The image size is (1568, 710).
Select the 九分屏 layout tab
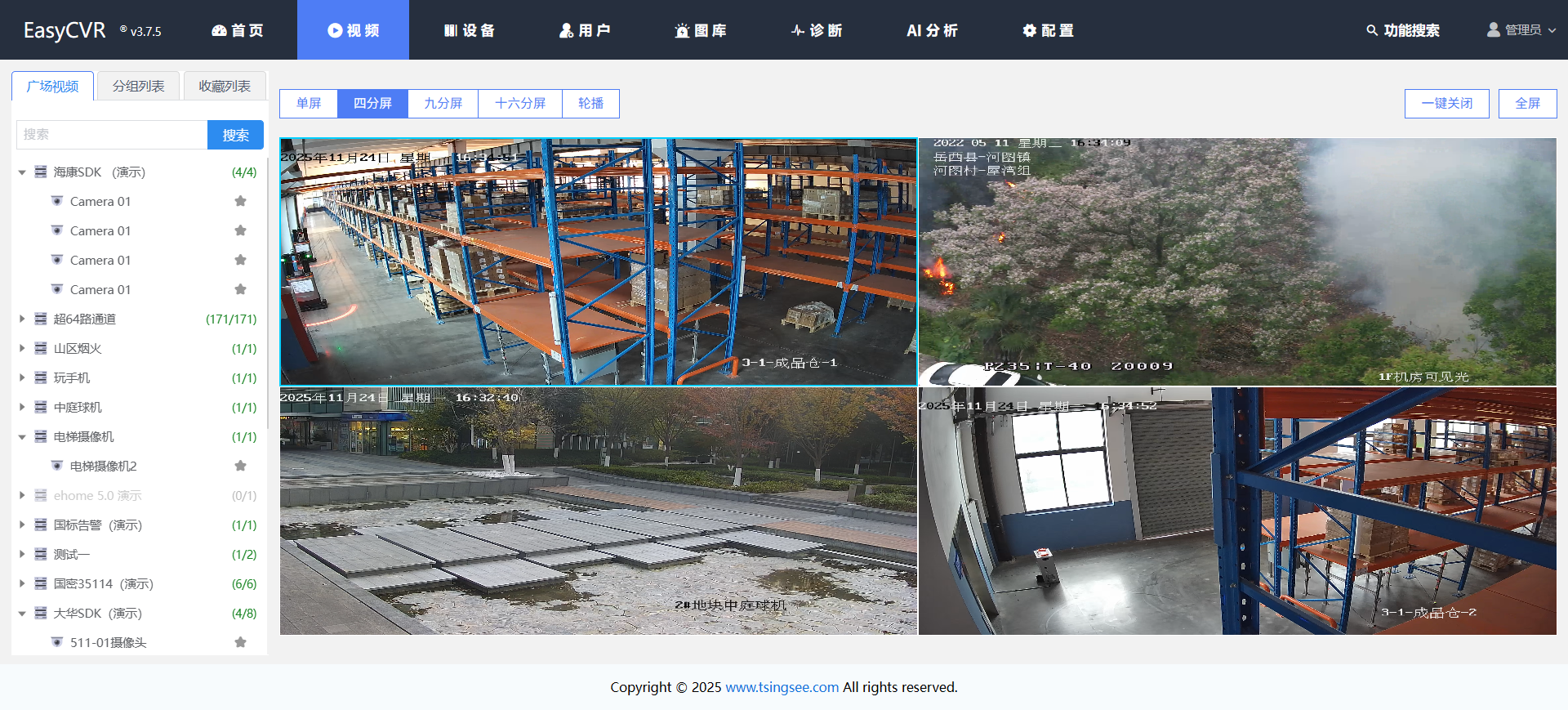coord(443,104)
